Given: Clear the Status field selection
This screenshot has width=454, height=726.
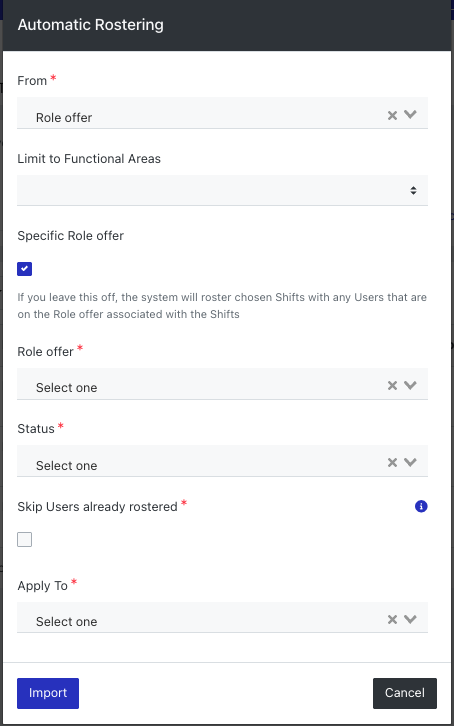Looking at the screenshot, I should point(392,462).
